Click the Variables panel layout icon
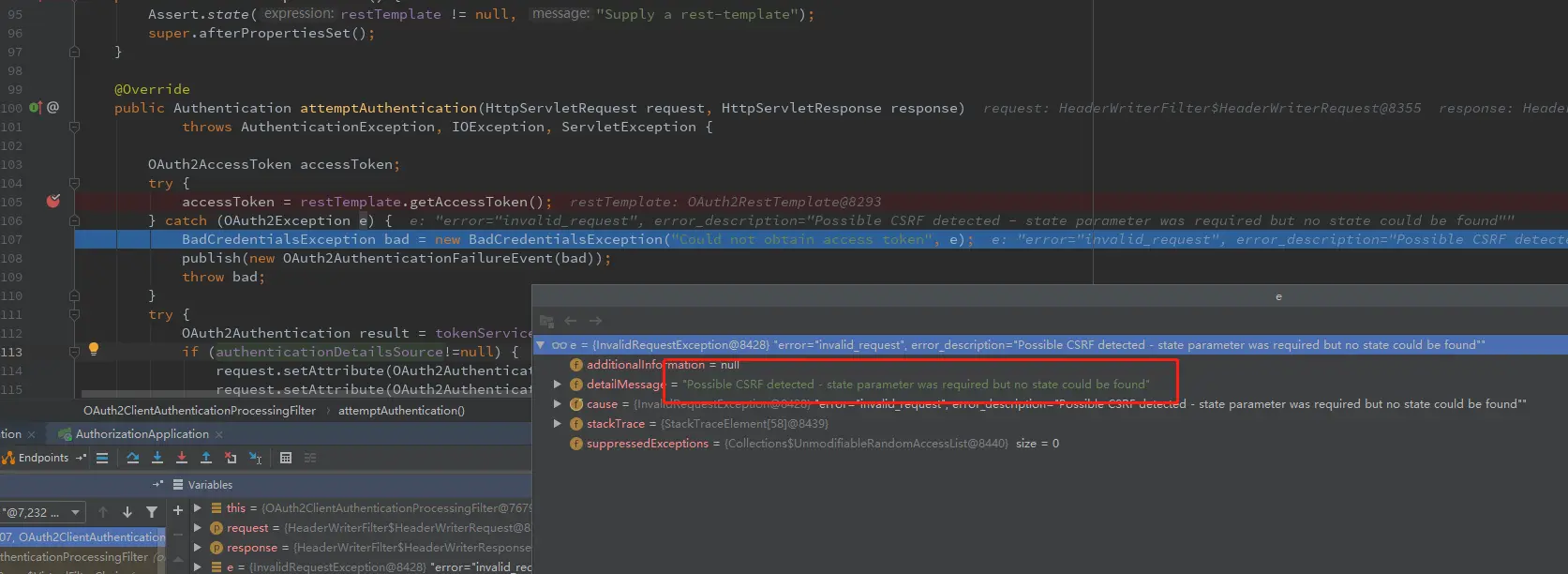The height and width of the screenshot is (574, 1568). point(178,485)
